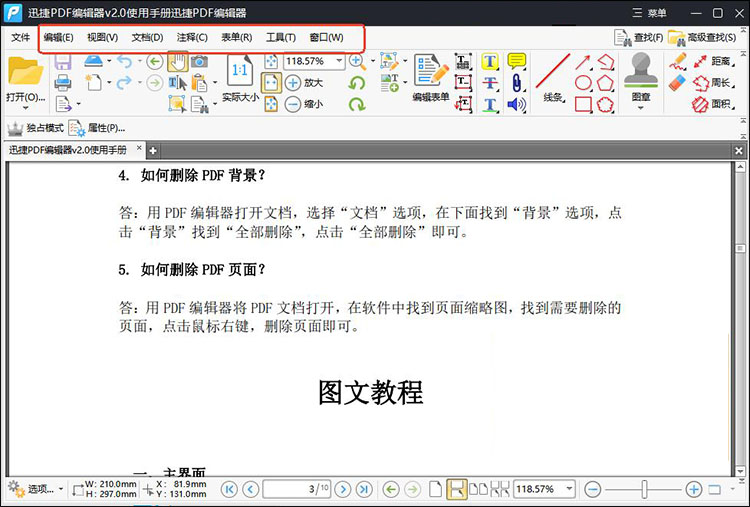This screenshot has height=507, width=750.
Task: Click the 缩小 zoom out button
Action: click(x=304, y=104)
